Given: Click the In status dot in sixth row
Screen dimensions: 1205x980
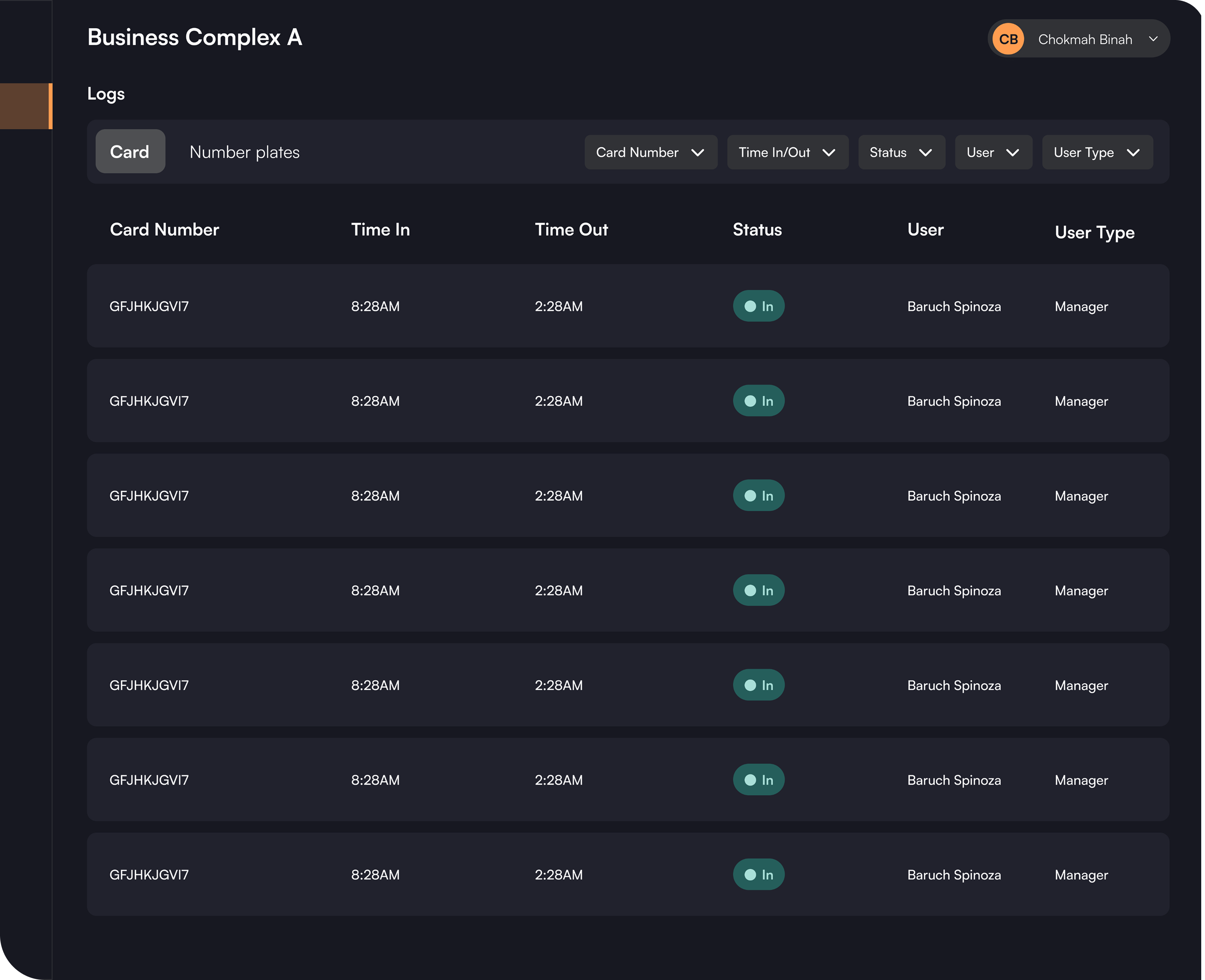Looking at the screenshot, I should [750, 780].
